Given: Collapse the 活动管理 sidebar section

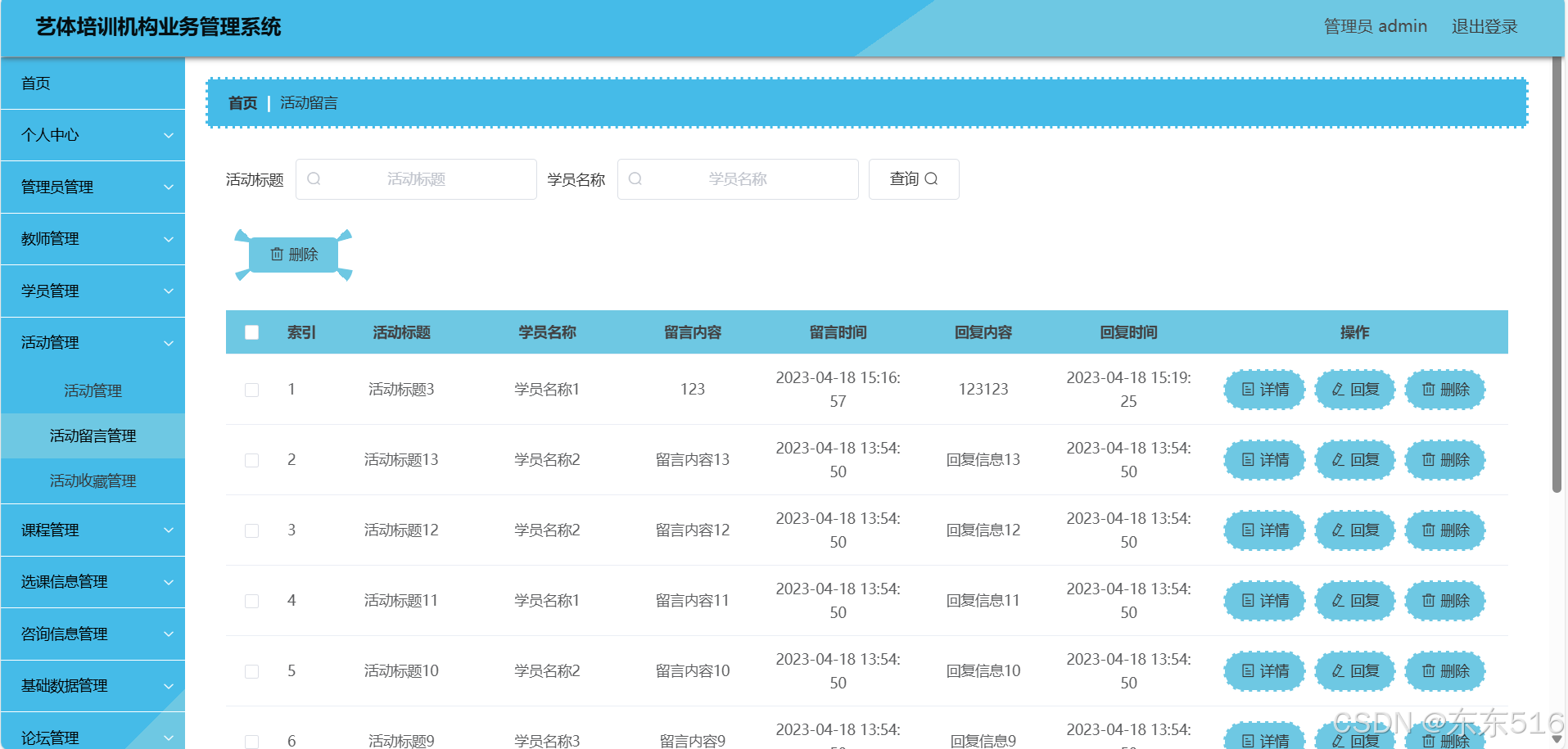Looking at the screenshot, I should pos(93,343).
